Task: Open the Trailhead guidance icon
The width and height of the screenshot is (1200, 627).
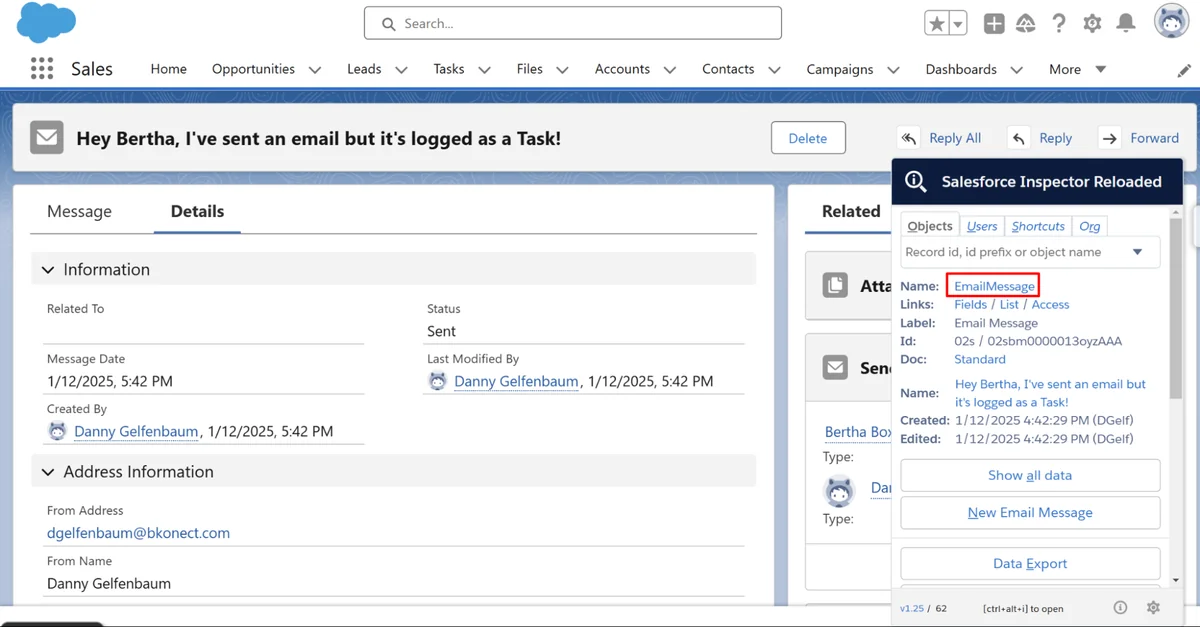Action: click(x=1026, y=23)
